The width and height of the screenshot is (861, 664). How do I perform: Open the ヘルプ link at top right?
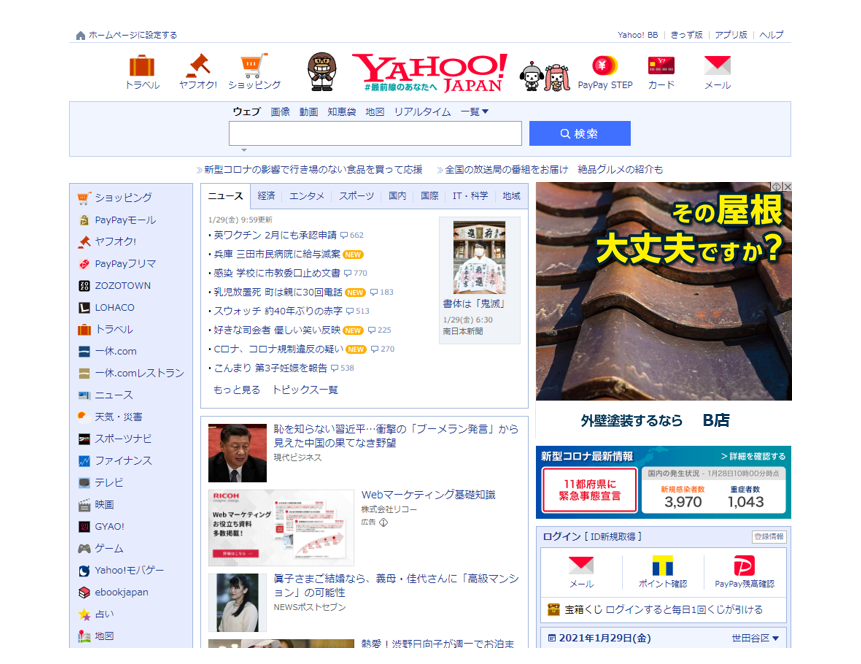tap(771, 35)
